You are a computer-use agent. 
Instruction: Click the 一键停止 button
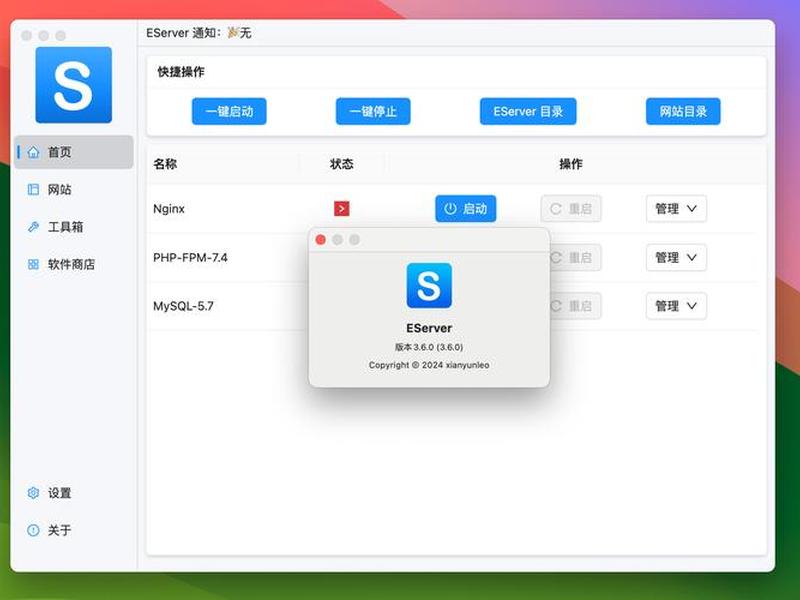pos(373,111)
